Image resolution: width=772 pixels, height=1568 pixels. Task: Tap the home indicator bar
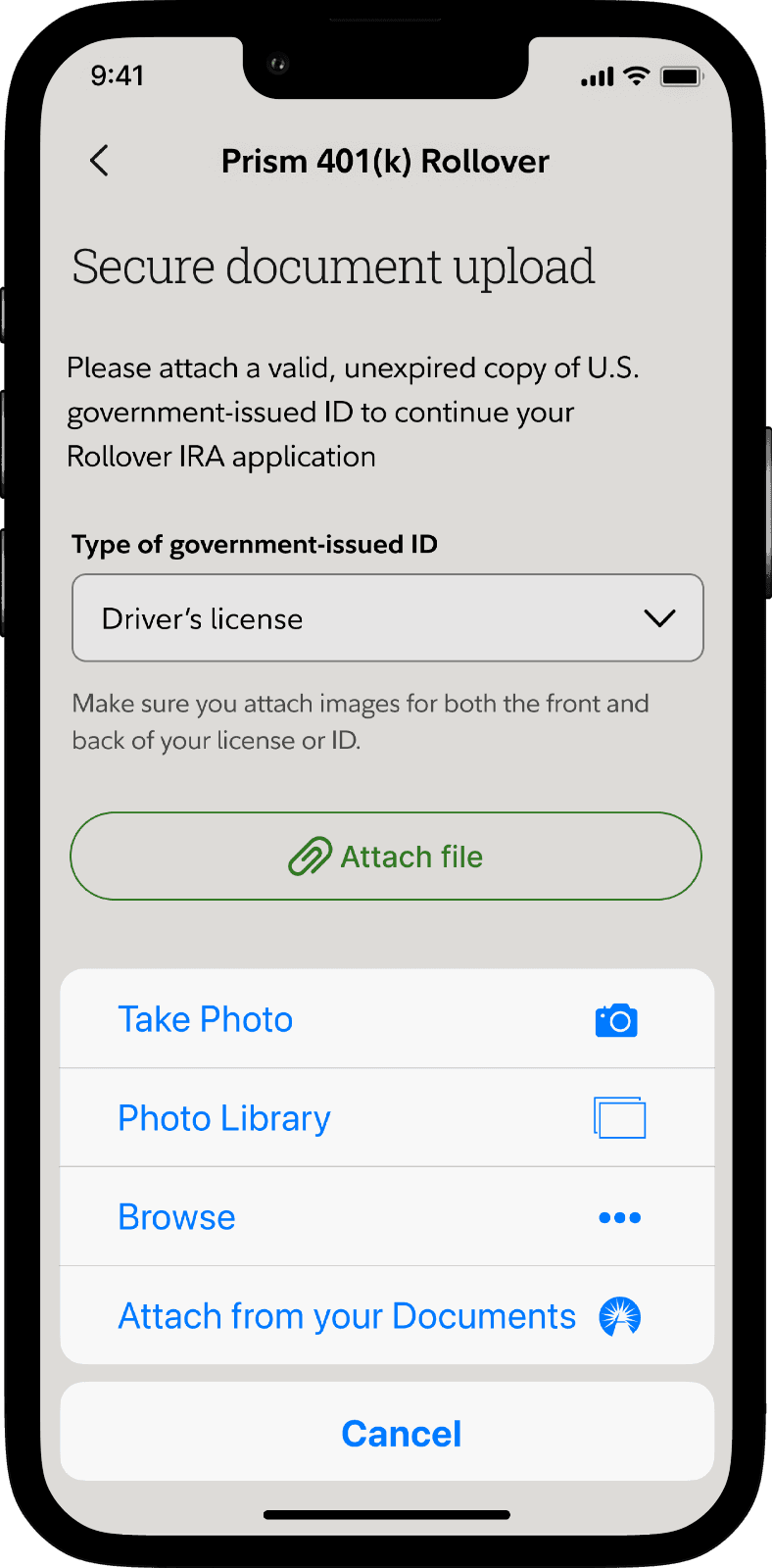click(387, 1515)
